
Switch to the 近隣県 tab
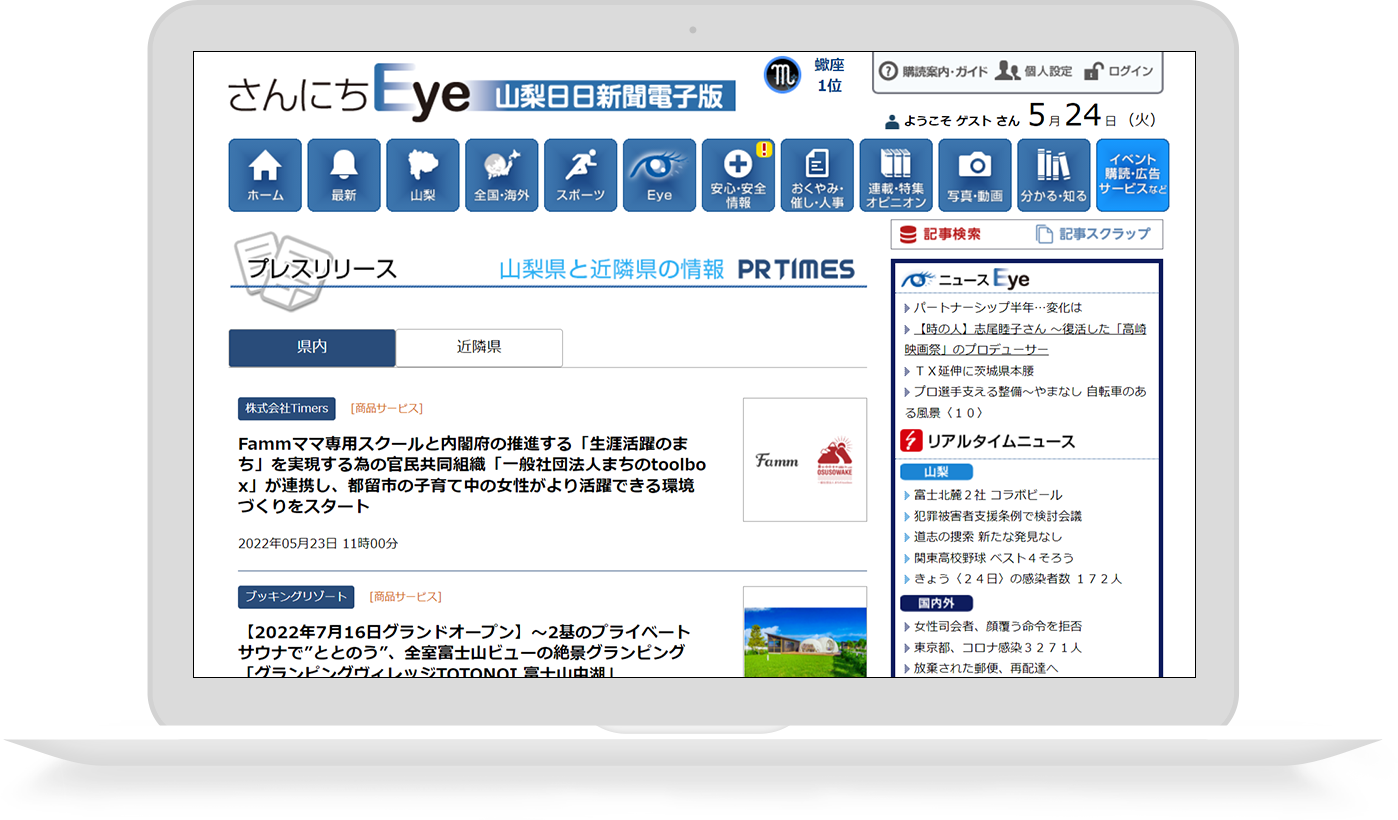point(479,348)
